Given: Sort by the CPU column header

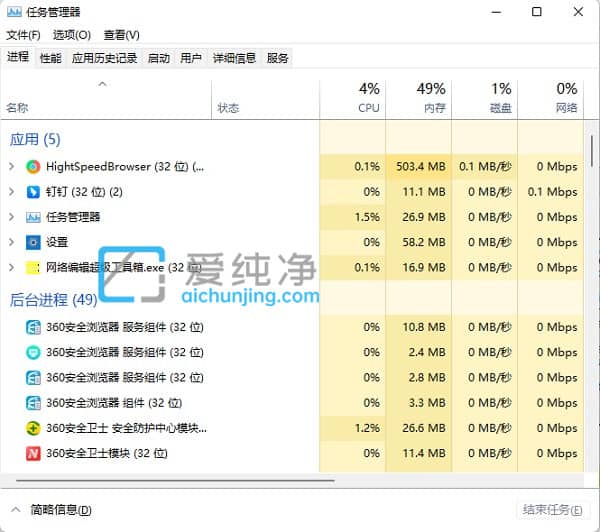Looking at the screenshot, I should pos(353,100).
